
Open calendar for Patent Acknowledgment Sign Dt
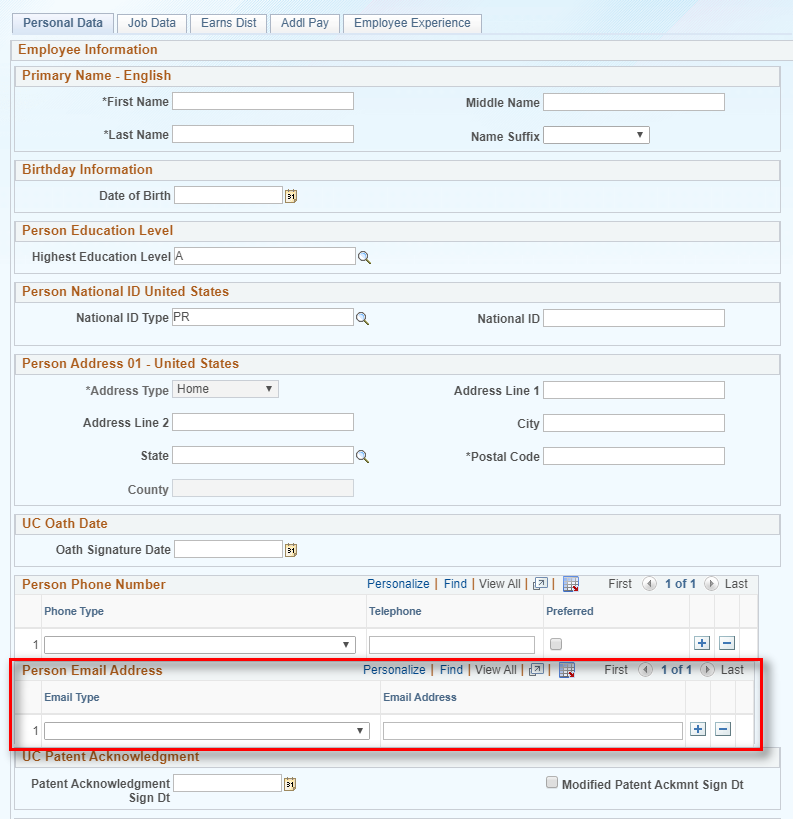click(290, 783)
